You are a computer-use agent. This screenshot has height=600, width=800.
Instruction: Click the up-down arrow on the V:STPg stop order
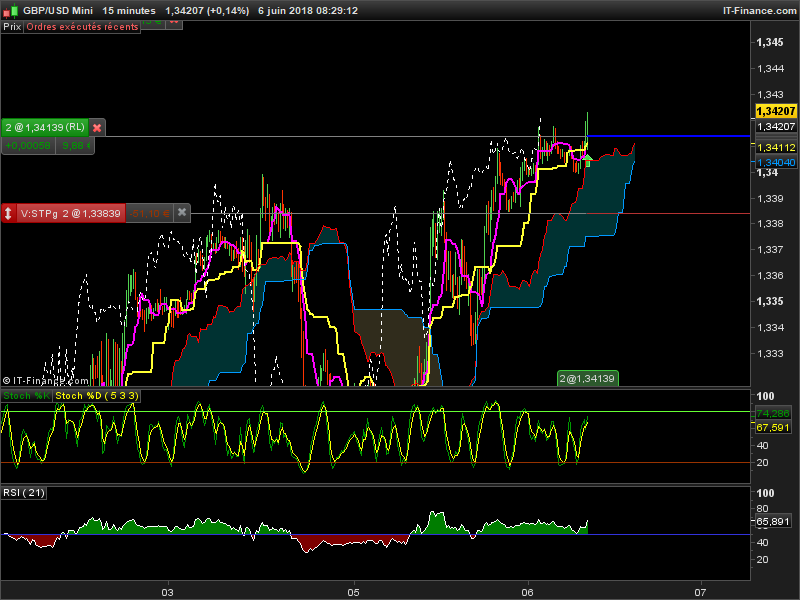(8, 213)
